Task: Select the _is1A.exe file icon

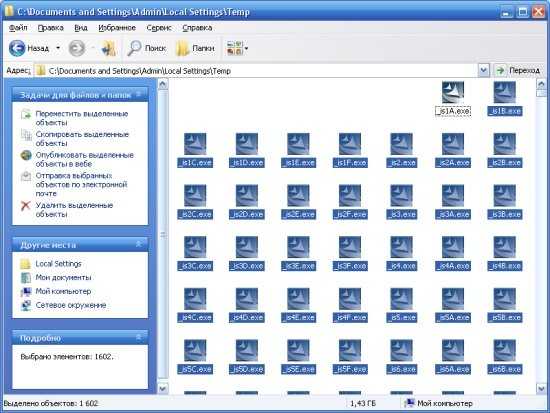Action: click(x=453, y=92)
